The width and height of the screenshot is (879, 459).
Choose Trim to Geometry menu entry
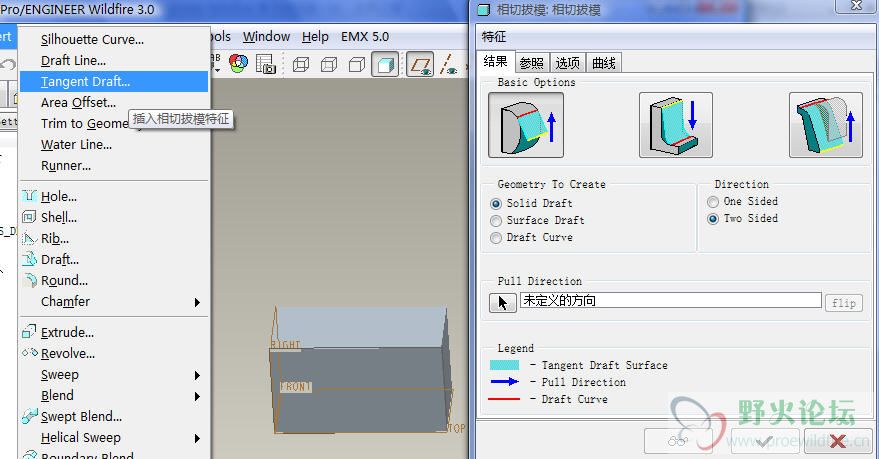(85, 123)
